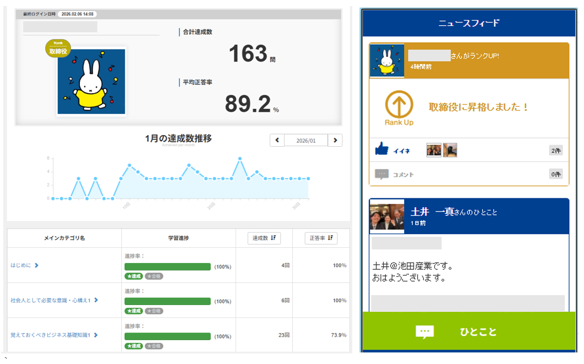This screenshot has height=364, width=584.
Task: Open 社会人として必要な意識・心構え1 category
Action: (54, 300)
